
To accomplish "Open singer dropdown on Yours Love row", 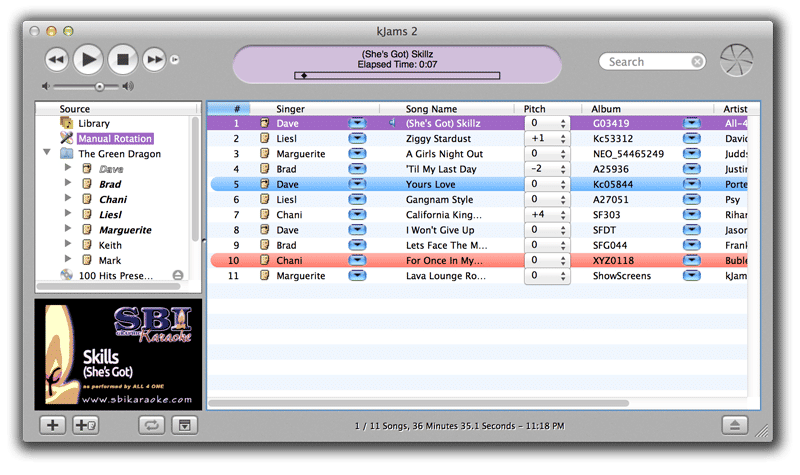I will click(357, 184).
